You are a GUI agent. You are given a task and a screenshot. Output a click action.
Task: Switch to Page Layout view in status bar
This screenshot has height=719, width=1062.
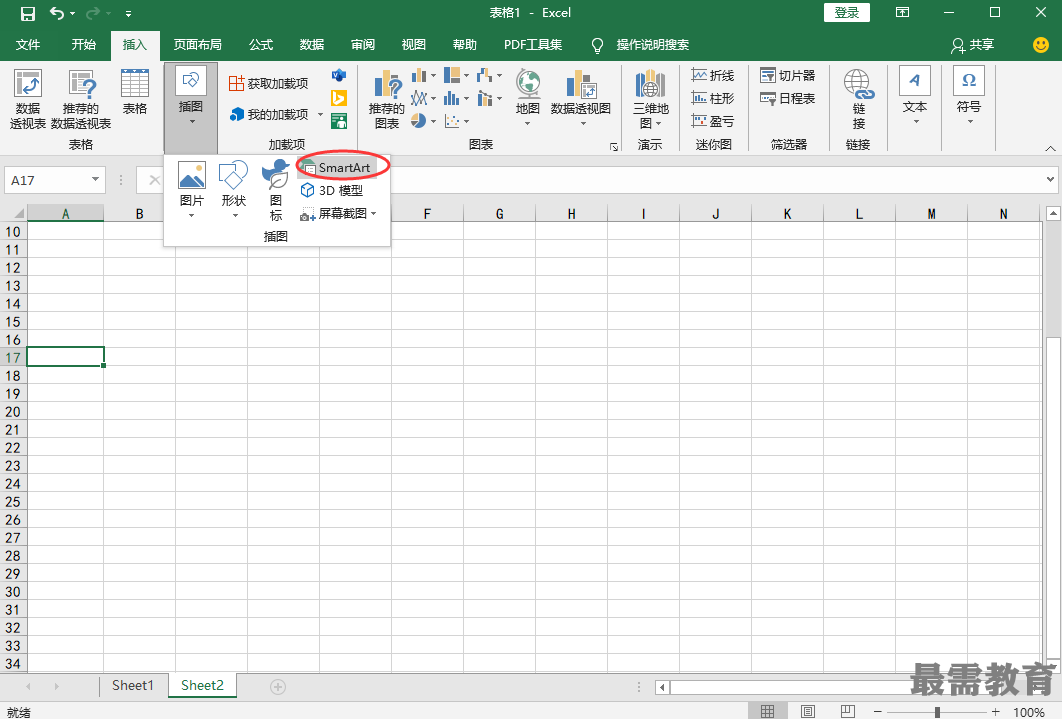pos(807,711)
